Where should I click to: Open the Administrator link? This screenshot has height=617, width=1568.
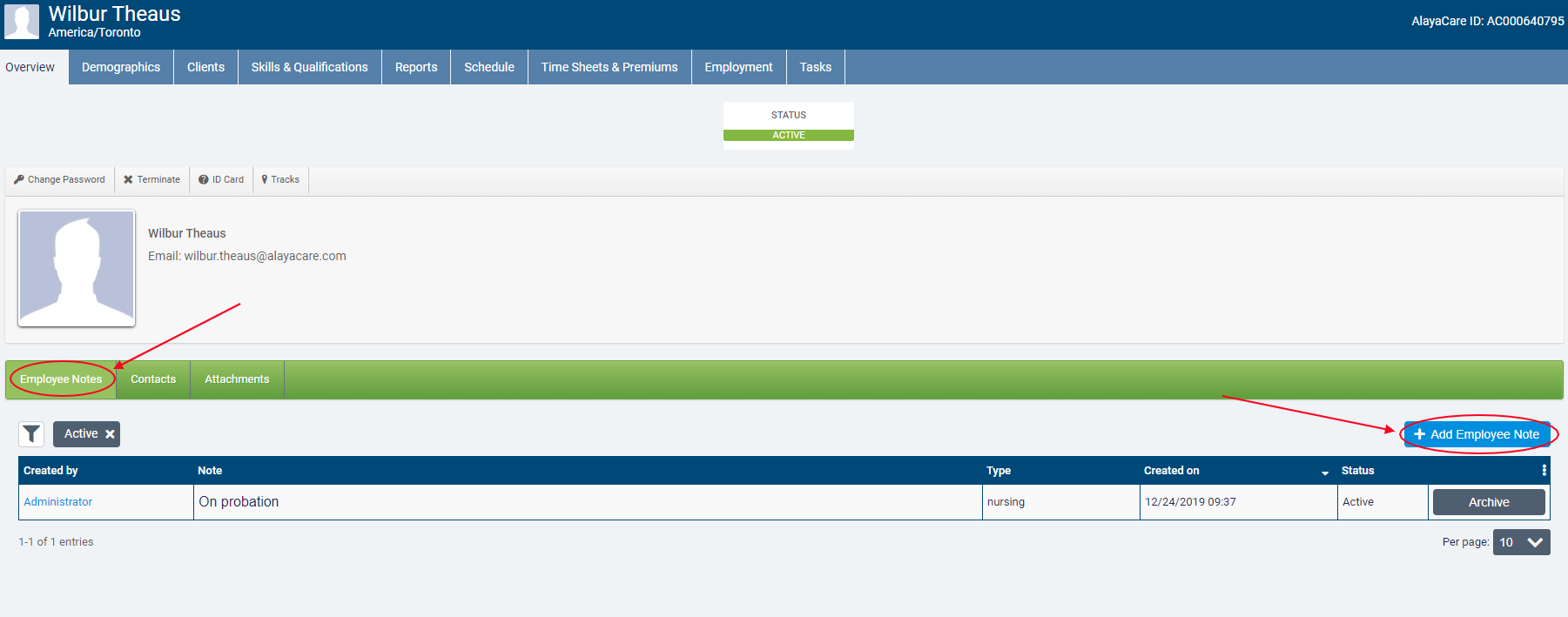point(57,502)
